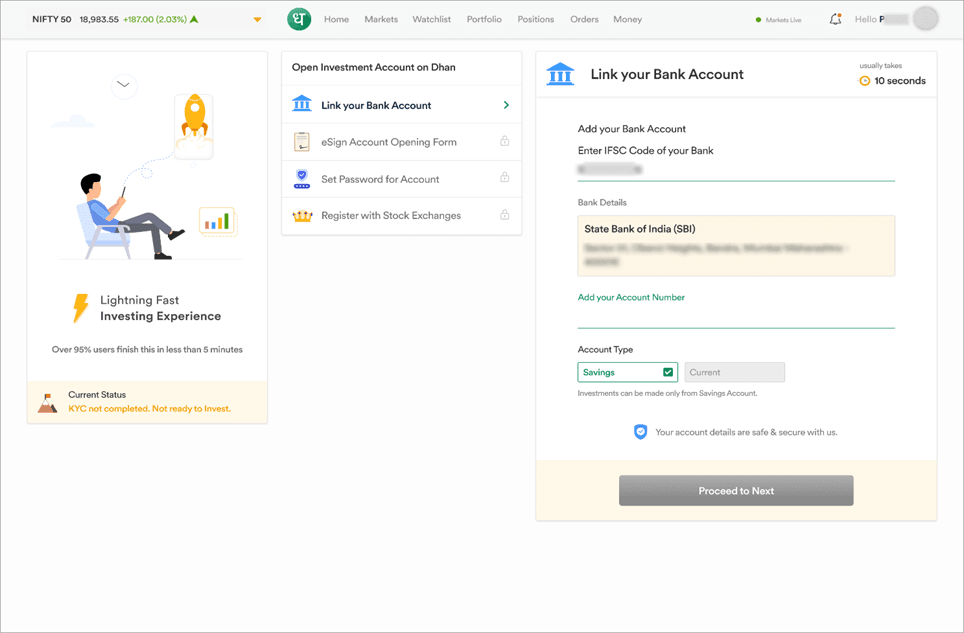Open the notifications bell
The image size is (964, 633).
835,19
